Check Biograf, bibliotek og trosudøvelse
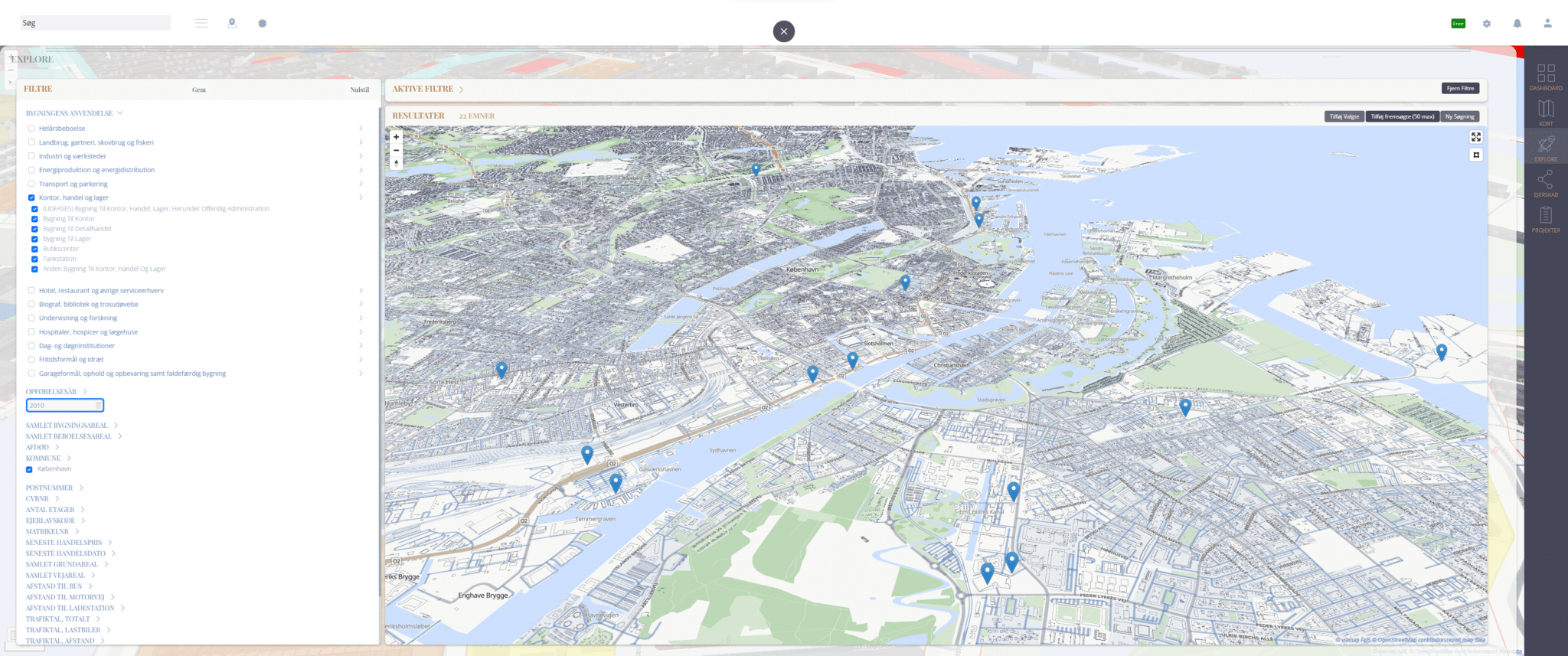The width and height of the screenshot is (1568, 656). pos(31,305)
